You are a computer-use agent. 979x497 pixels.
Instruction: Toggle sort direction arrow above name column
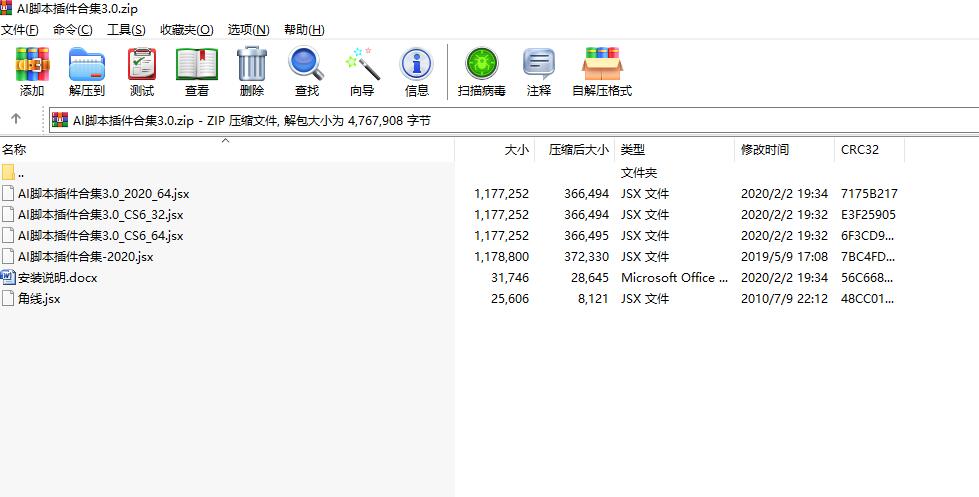[x=226, y=140]
